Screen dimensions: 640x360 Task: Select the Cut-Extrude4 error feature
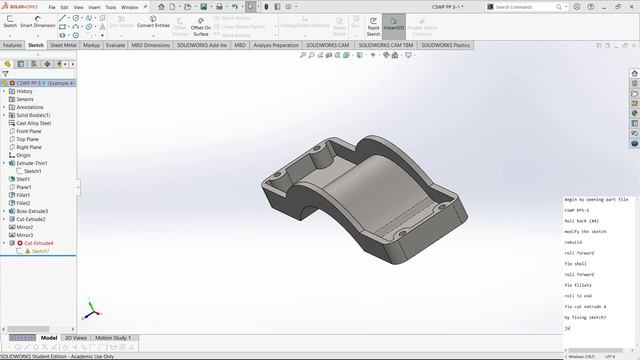[39, 243]
